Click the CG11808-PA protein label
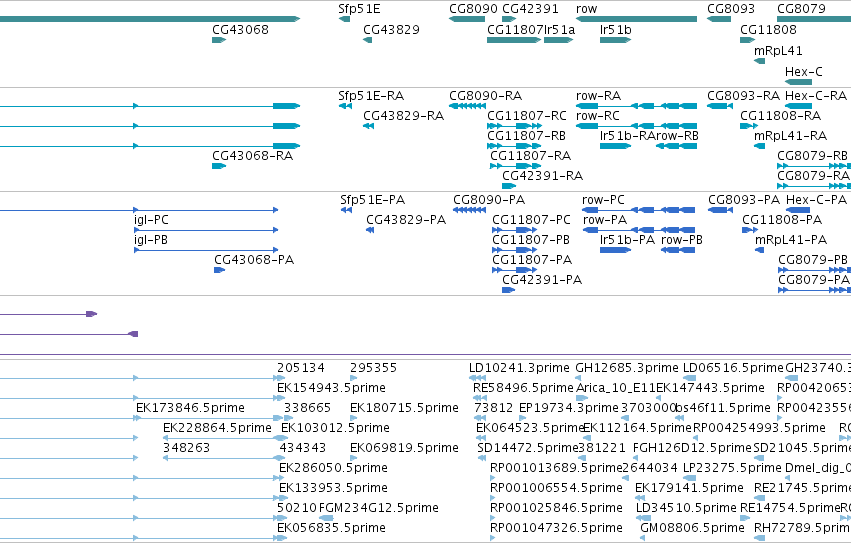Screen dimensions: 851x543 coord(782,220)
